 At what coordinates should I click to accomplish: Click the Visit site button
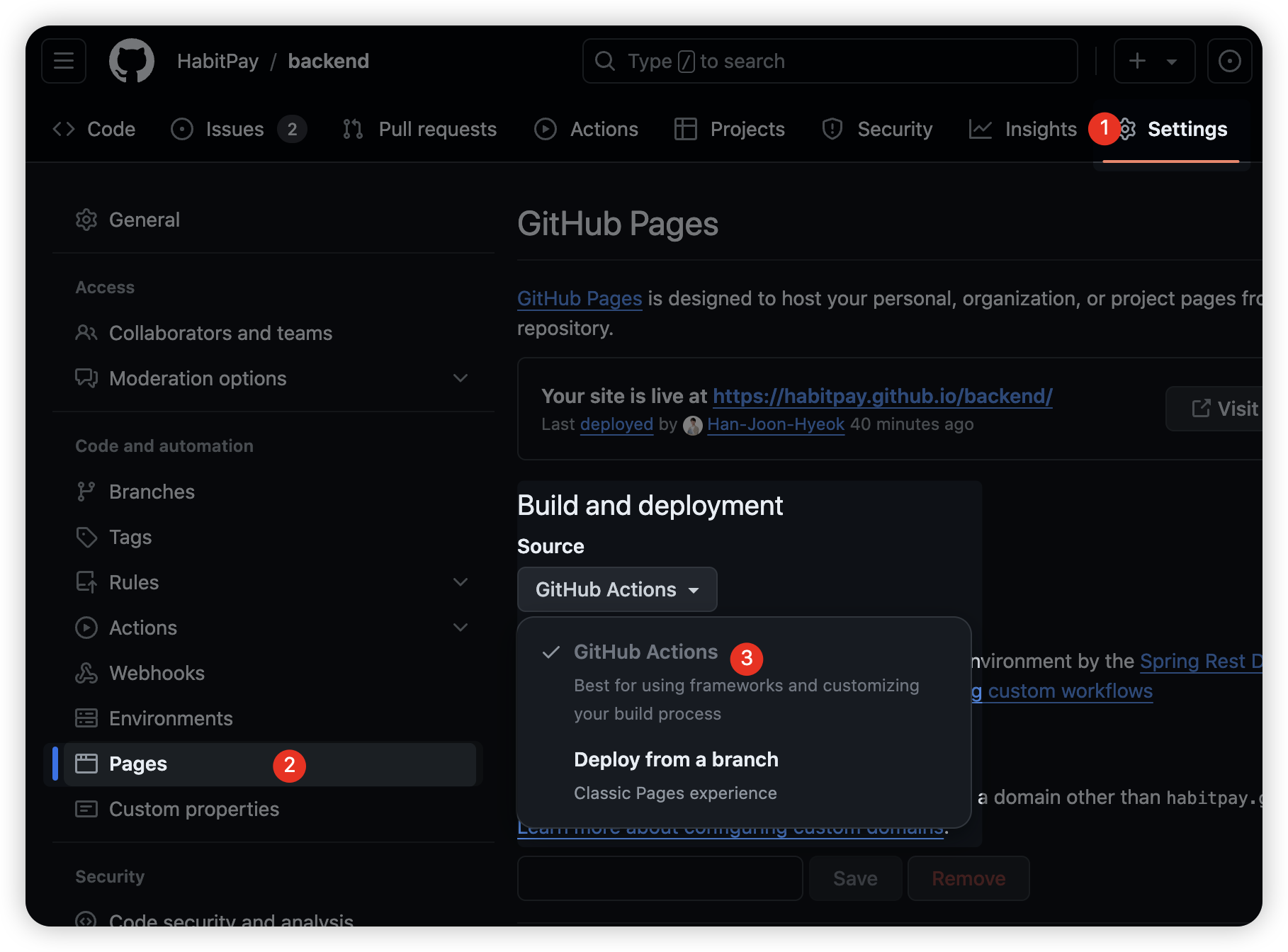point(1224,409)
